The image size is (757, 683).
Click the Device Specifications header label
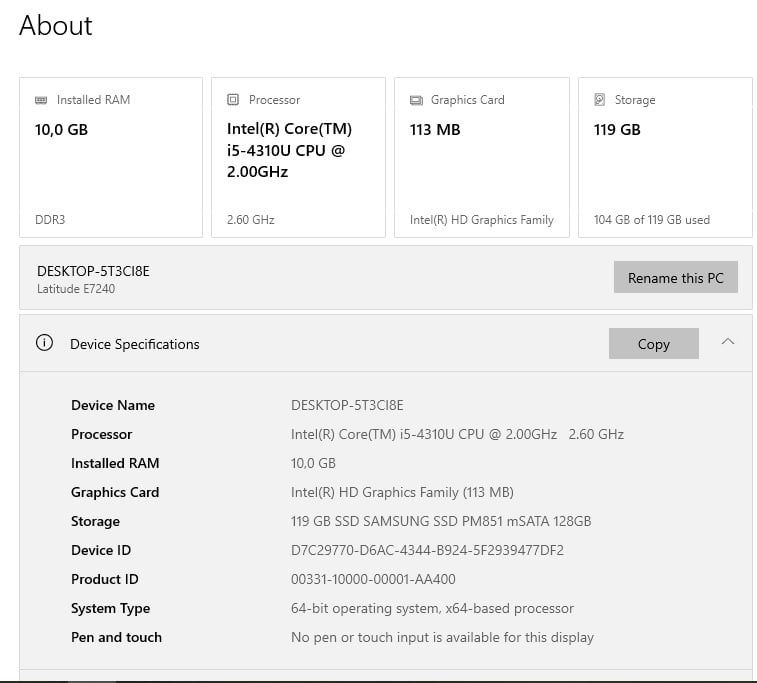(135, 344)
